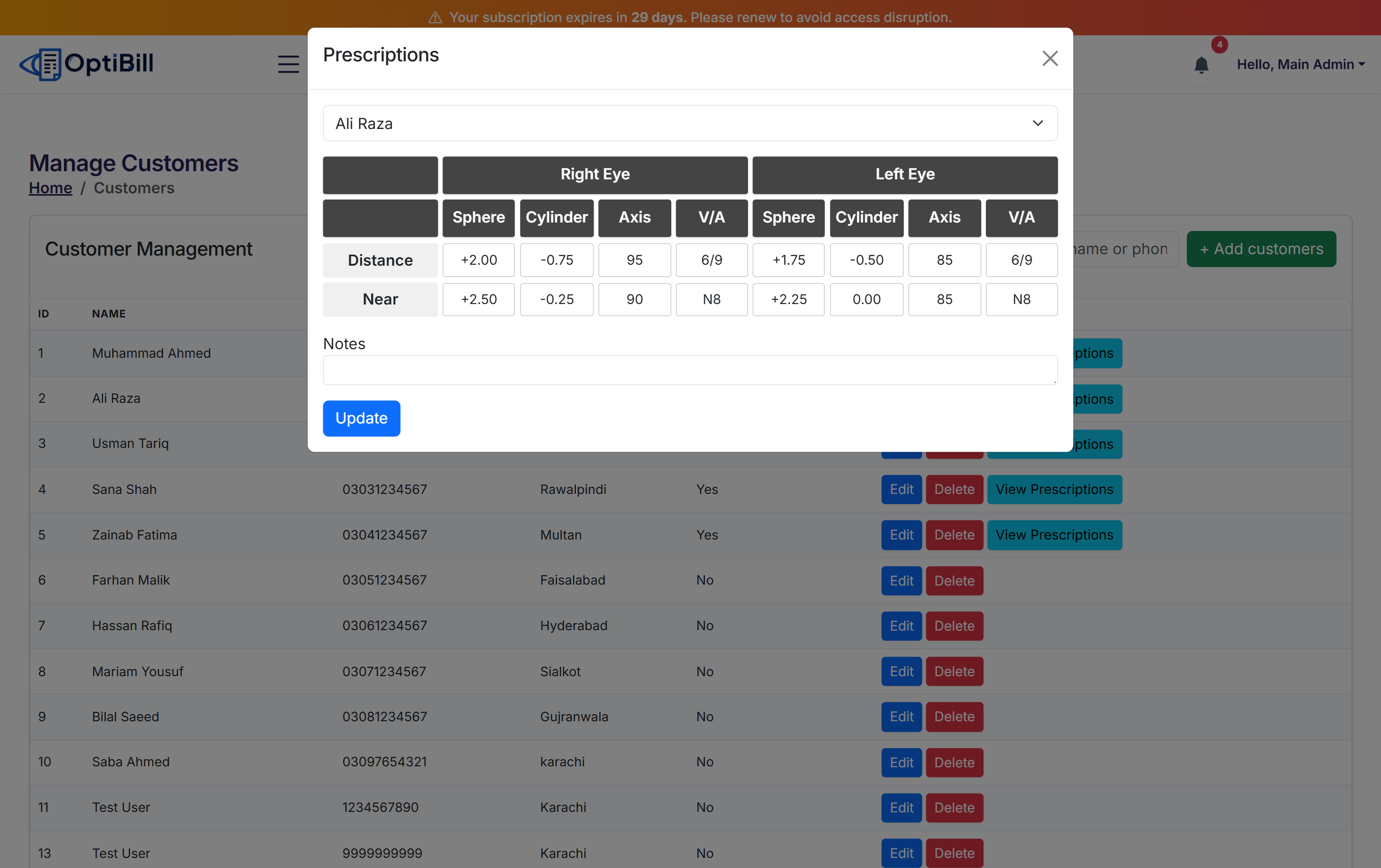Click in the Notes text area
1381x868 pixels.
pyautogui.click(x=690, y=370)
